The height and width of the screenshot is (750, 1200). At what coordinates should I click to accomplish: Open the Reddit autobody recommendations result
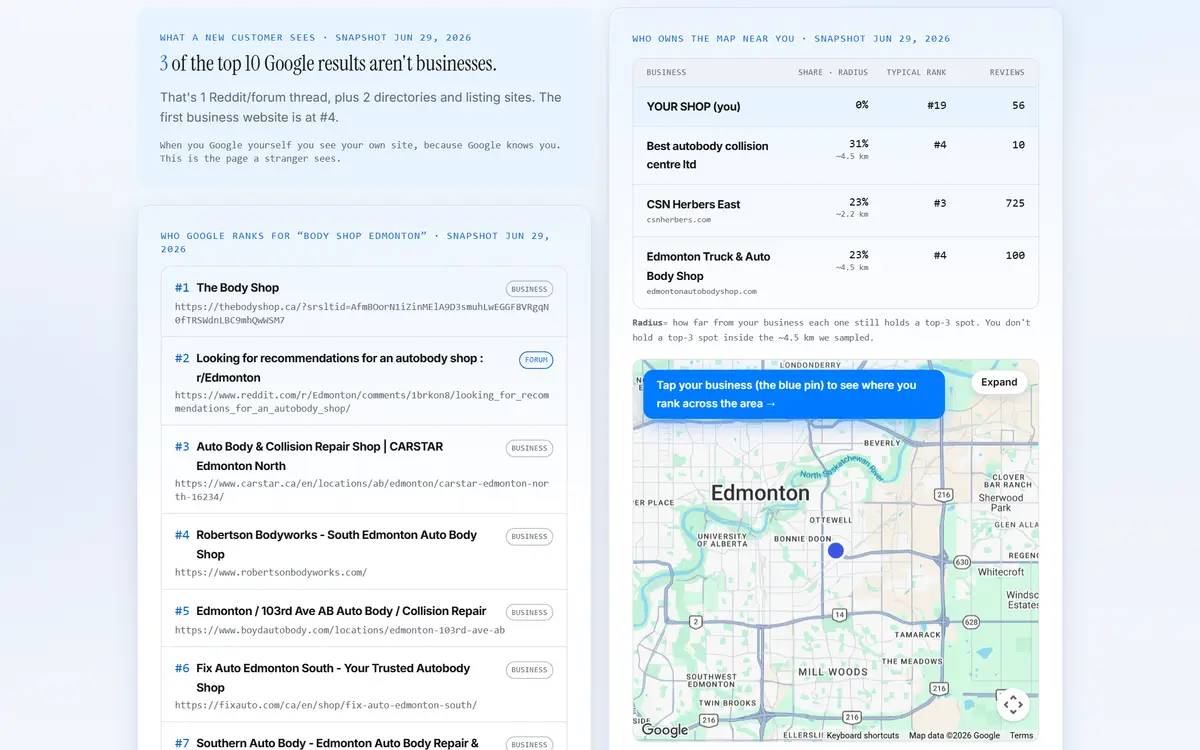point(340,368)
